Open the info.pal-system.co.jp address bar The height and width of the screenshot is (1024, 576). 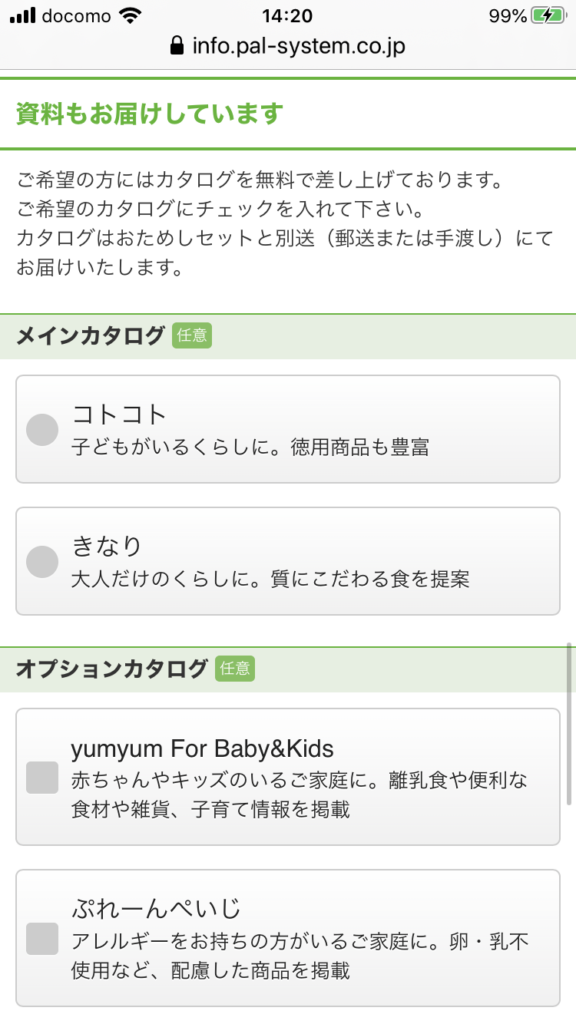(288, 46)
